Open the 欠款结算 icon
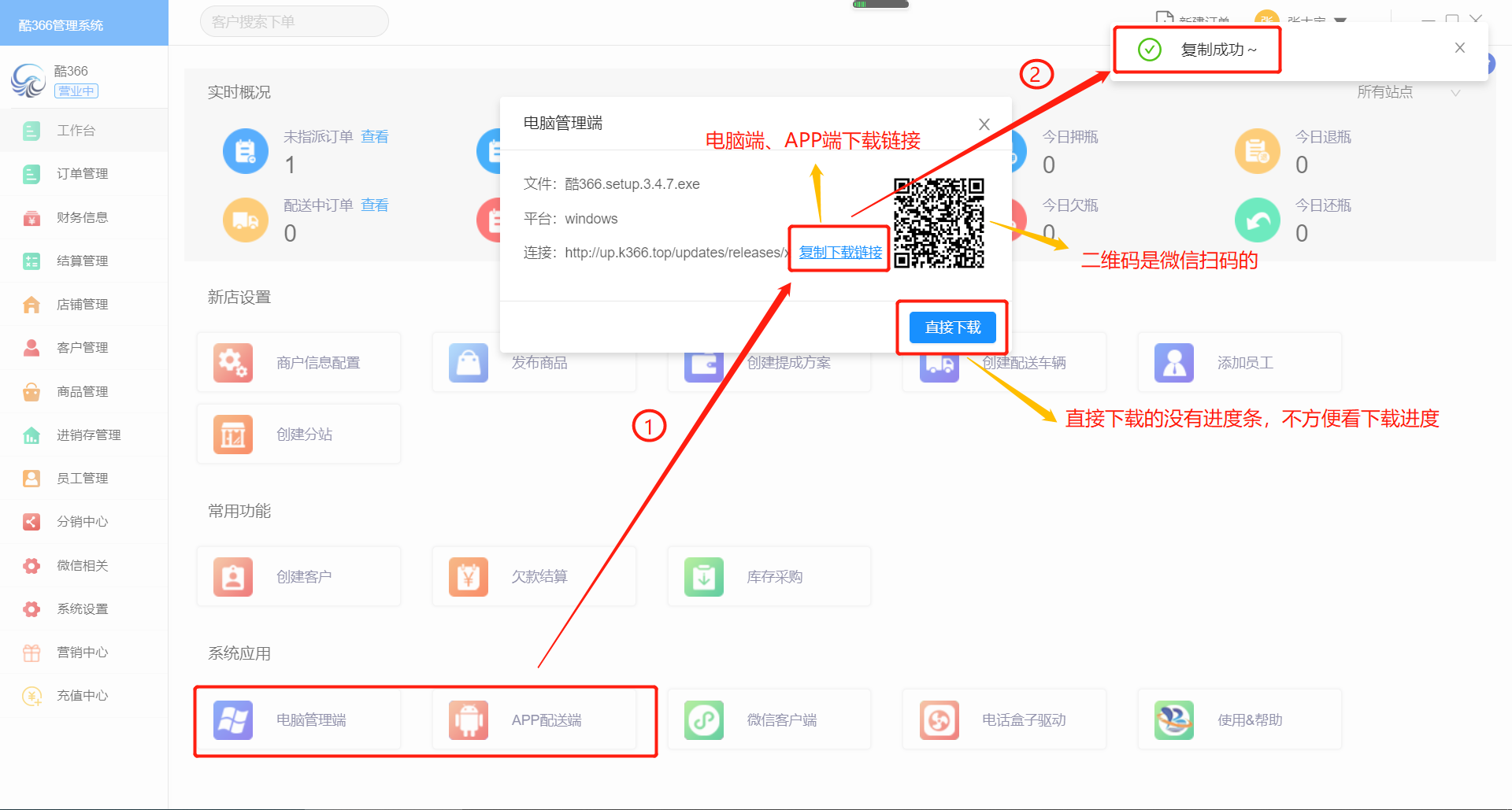Viewport: 1512px width, 810px height. coord(469,577)
